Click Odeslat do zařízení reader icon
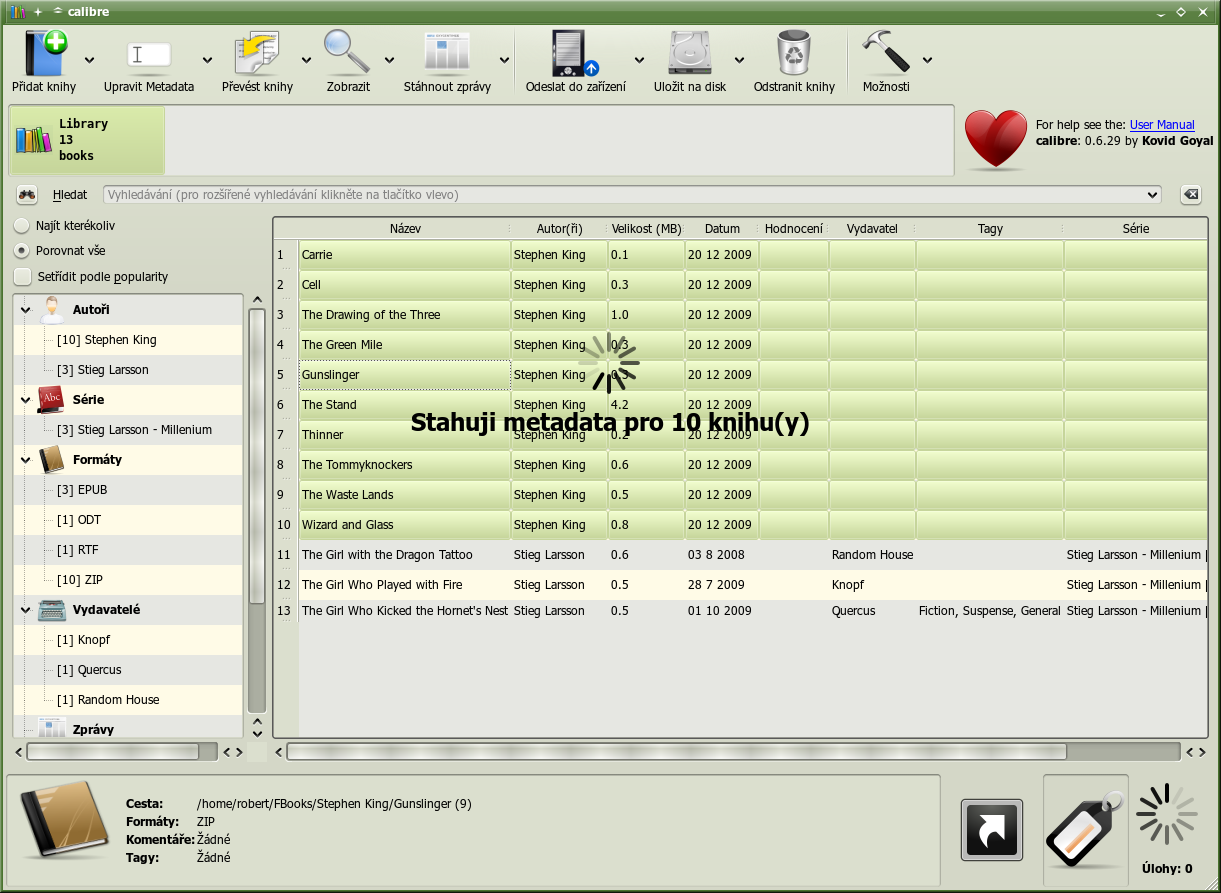Image resolution: width=1221 pixels, height=893 pixels. [575, 53]
